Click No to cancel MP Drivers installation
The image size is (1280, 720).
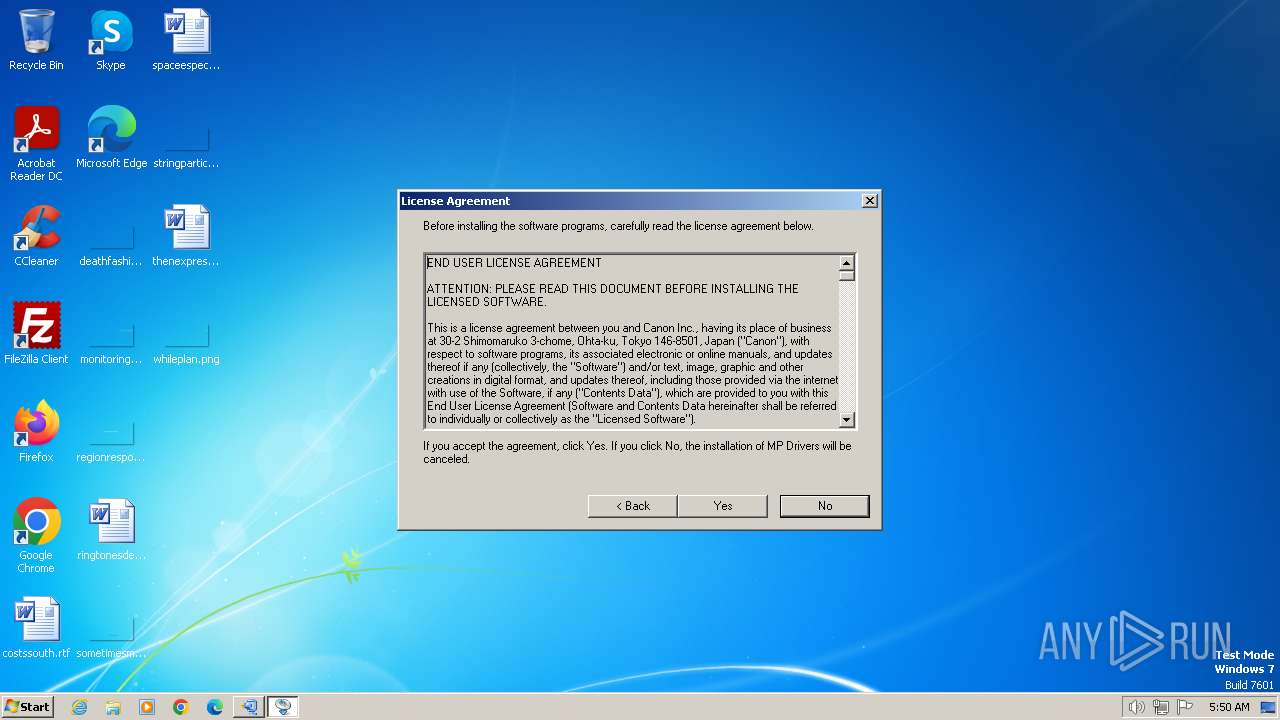(x=825, y=506)
